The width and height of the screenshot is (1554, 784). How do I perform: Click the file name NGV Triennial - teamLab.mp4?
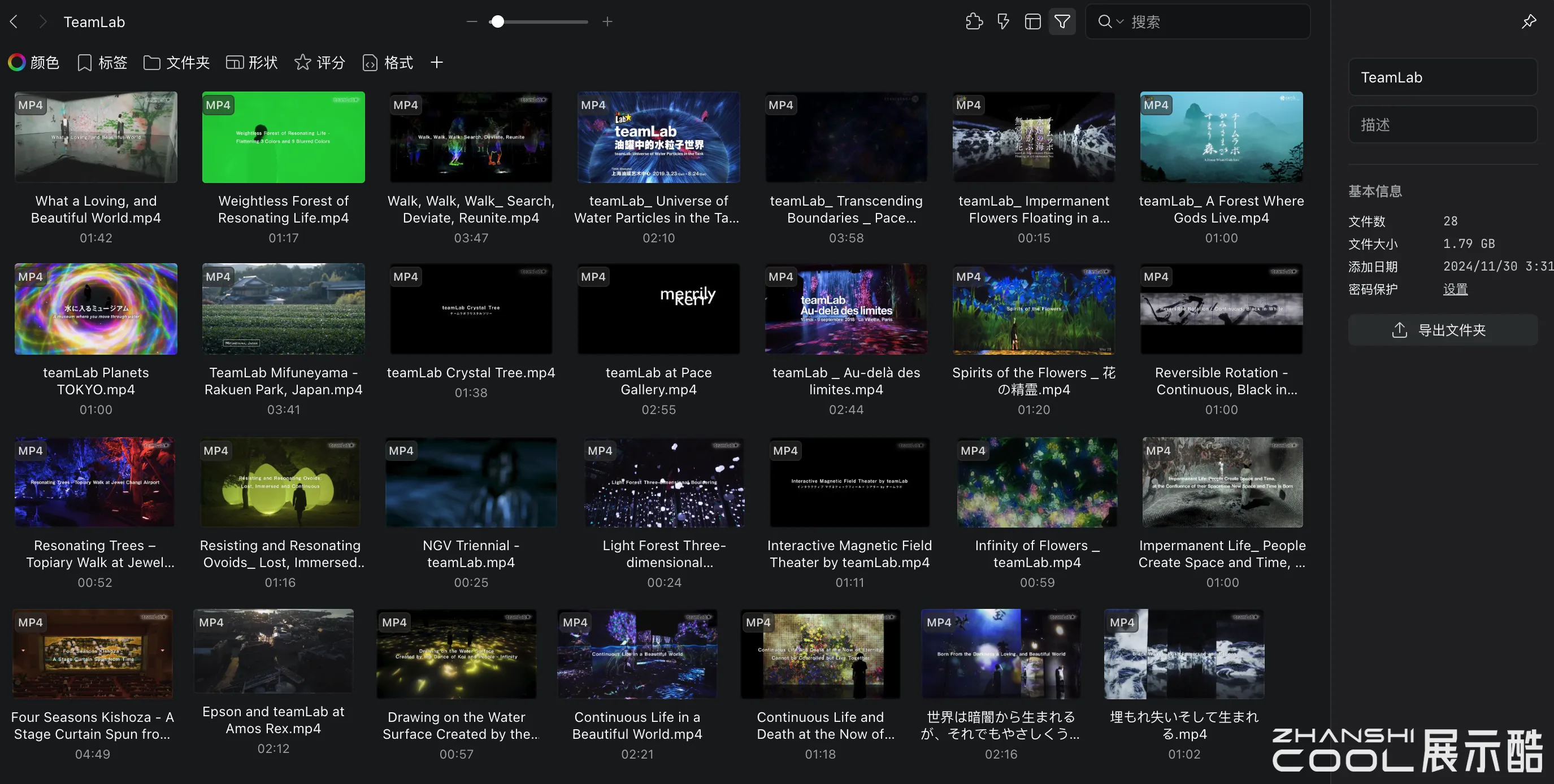pyautogui.click(x=471, y=554)
